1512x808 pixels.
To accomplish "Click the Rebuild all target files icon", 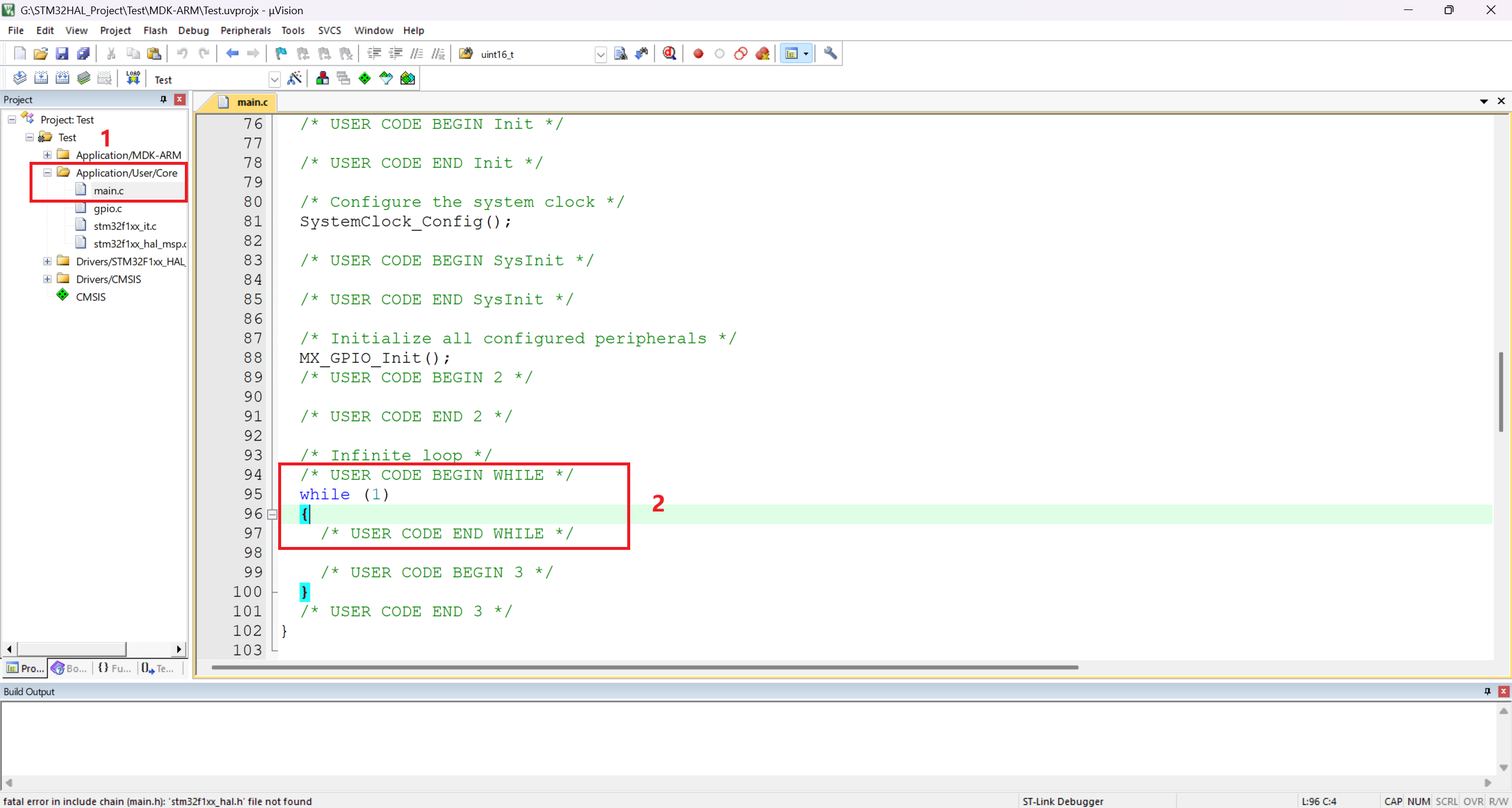I will (62, 78).
